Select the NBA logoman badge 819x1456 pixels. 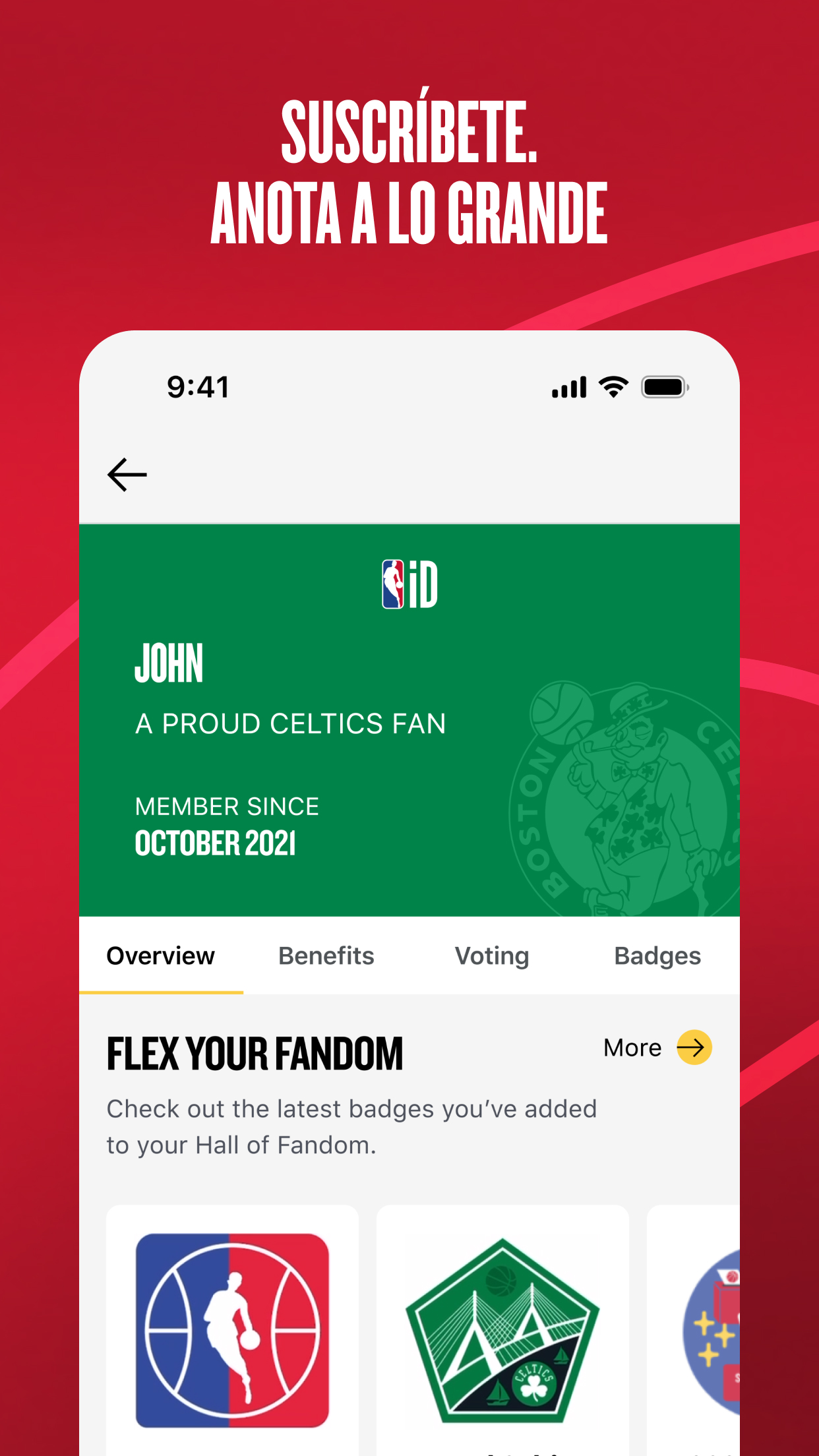[232, 1331]
